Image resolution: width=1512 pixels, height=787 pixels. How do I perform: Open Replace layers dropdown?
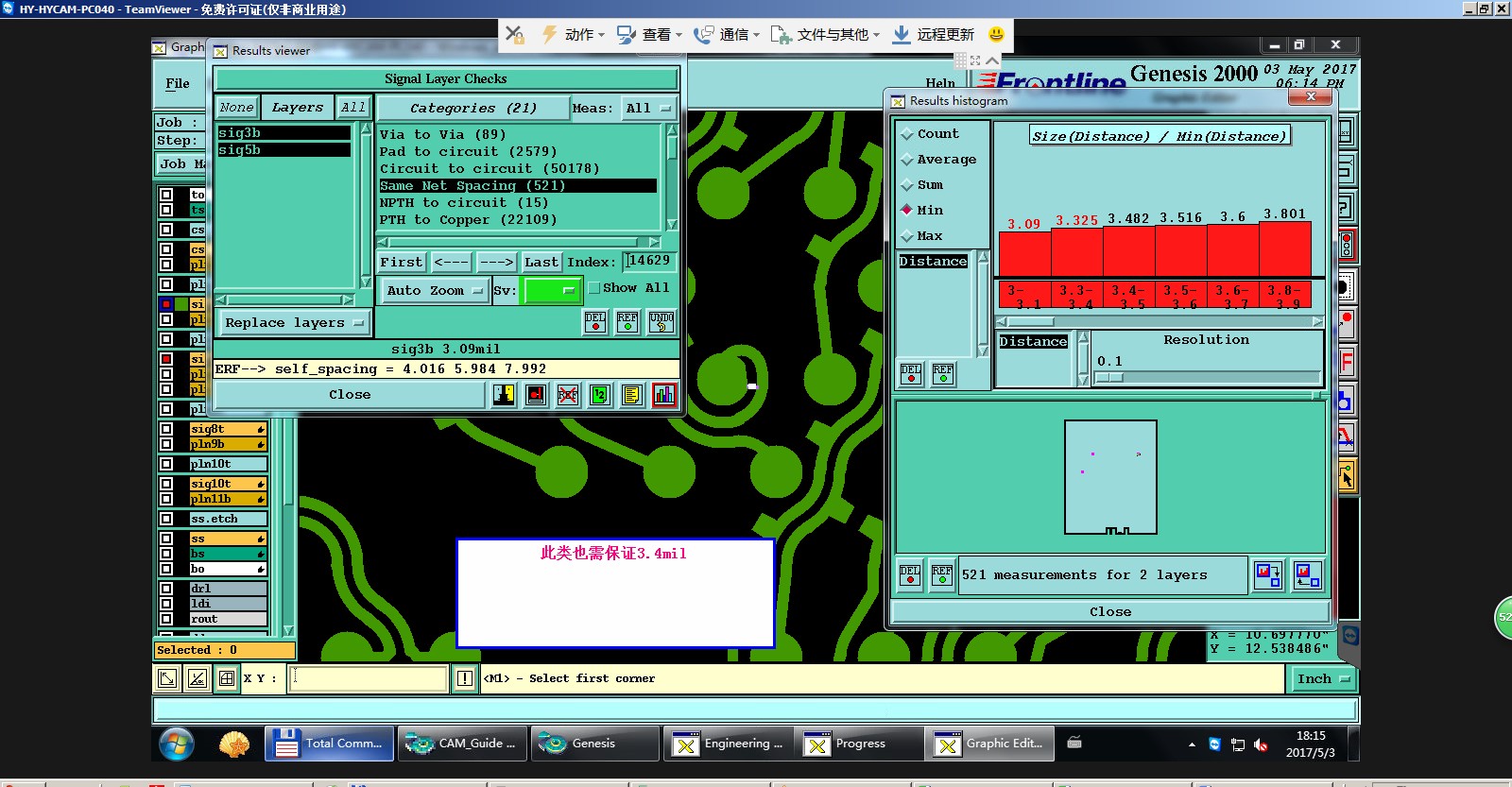[x=294, y=323]
